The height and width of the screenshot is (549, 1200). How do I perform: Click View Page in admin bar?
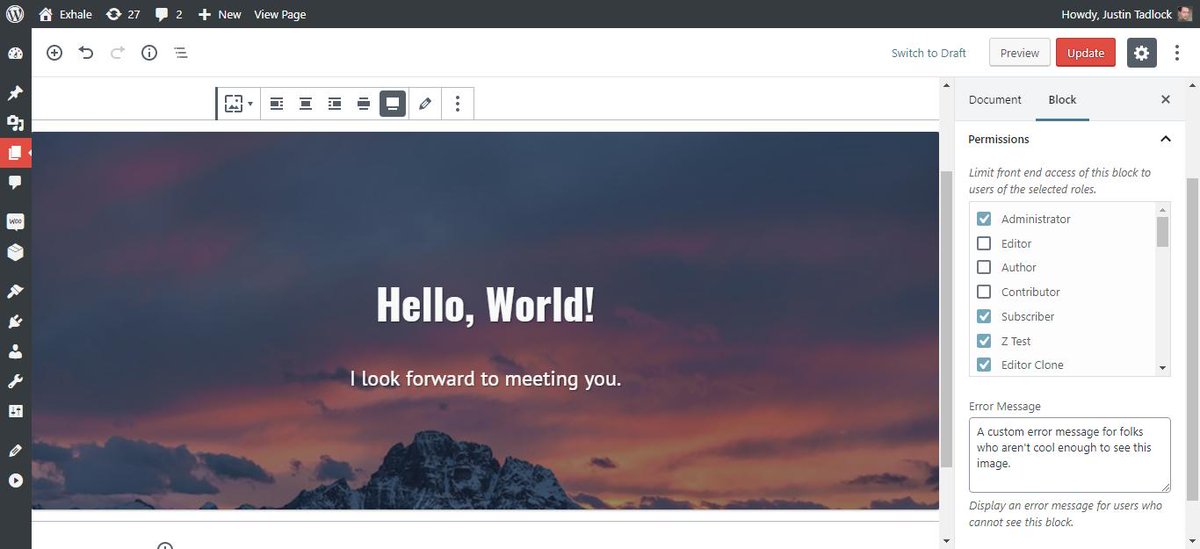[x=280, y=14]
